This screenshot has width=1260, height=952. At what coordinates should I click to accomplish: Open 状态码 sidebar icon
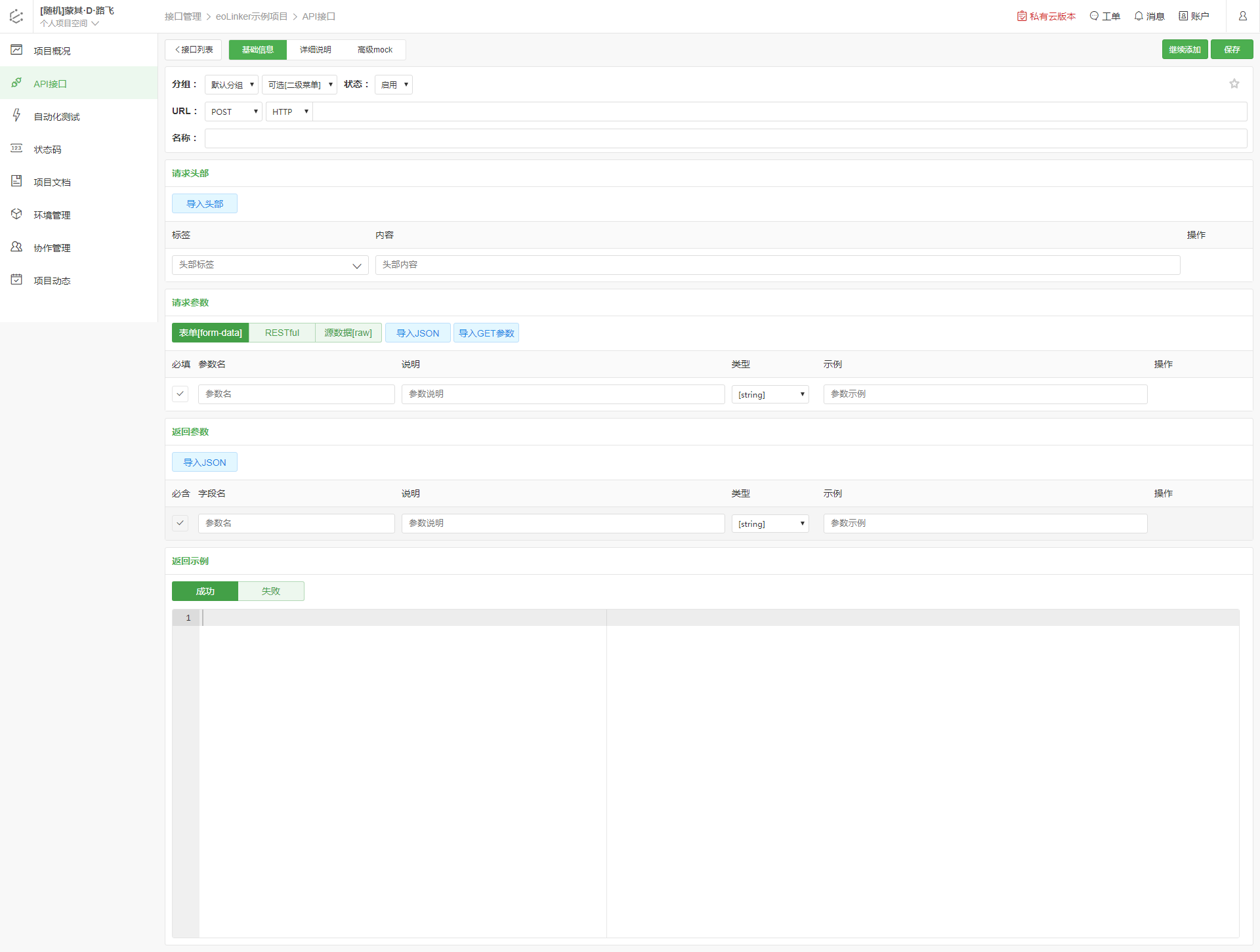pos(16,149)
